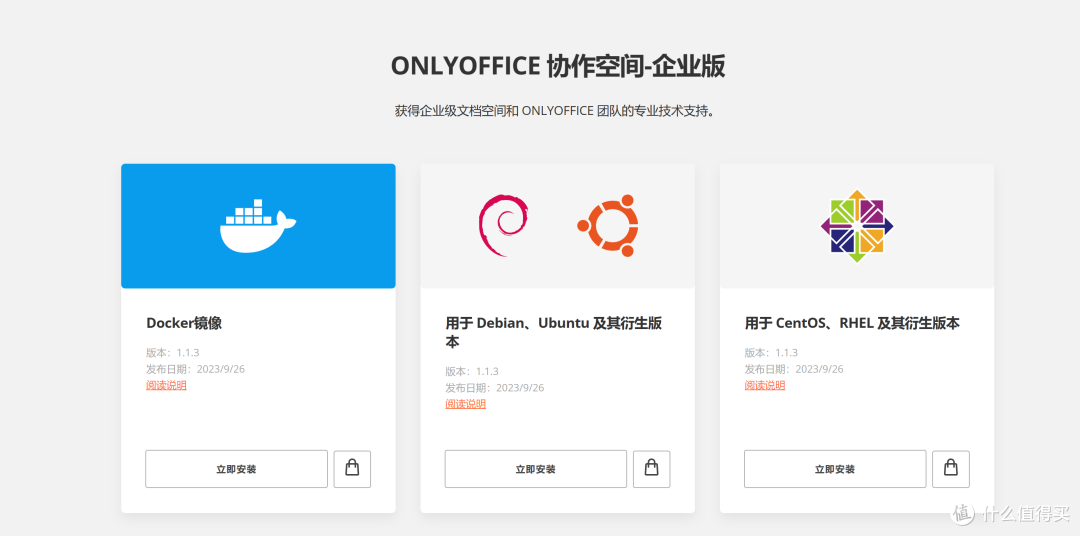This screenshot has width=1080, height=536.
Task: Click 发布日期 2023/9/26 in Docker镜像 card
Action: coord(195,369)
